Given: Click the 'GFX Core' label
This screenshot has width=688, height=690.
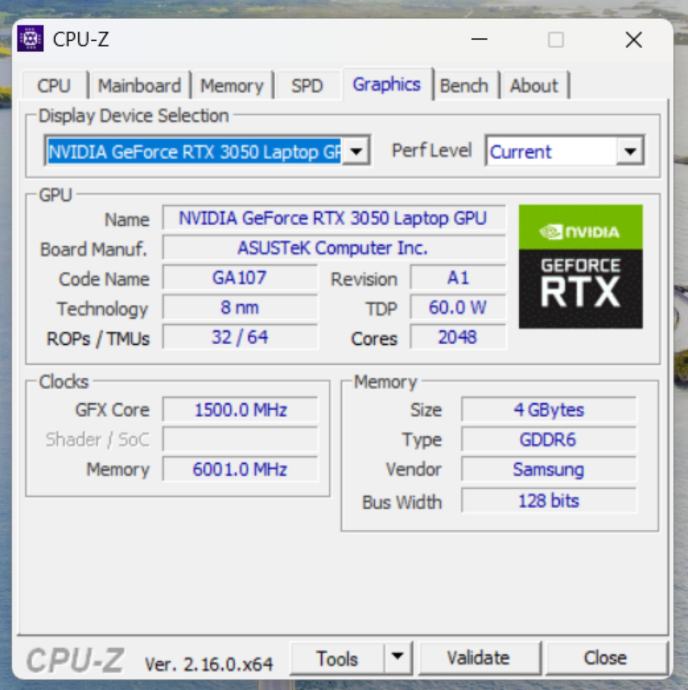Looking at the screenshot, I should pos(112,410).
